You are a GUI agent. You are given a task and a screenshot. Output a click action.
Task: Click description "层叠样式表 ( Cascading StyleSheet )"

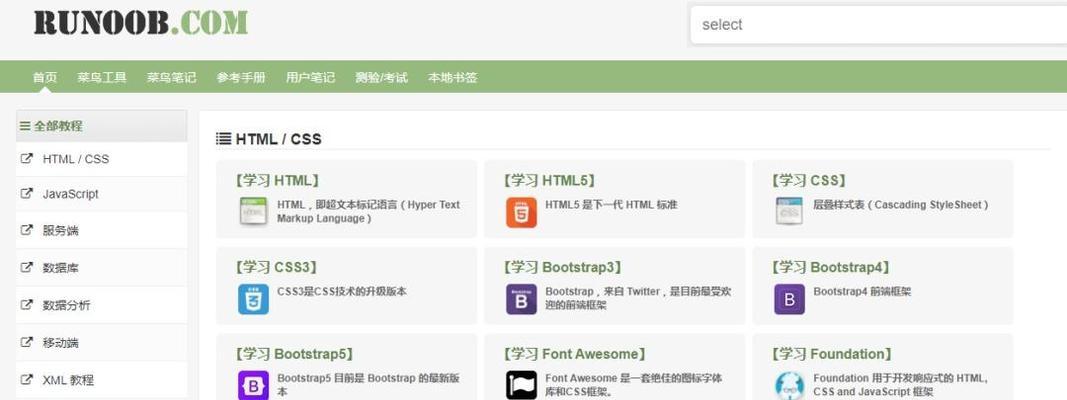pyautogui.click(x=900, y=205)
